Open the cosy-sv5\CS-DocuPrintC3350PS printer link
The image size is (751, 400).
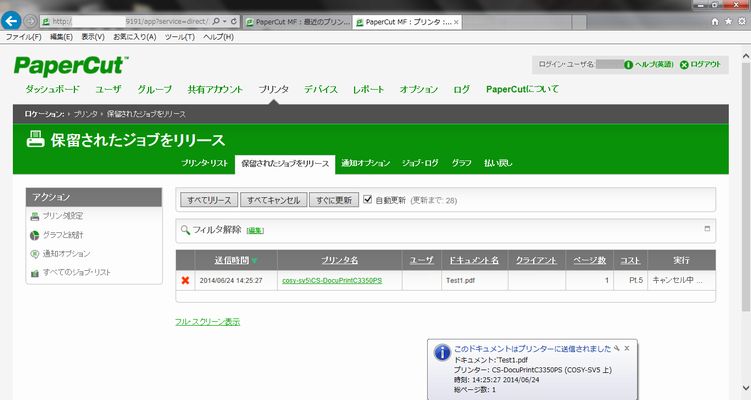[332, 280]
